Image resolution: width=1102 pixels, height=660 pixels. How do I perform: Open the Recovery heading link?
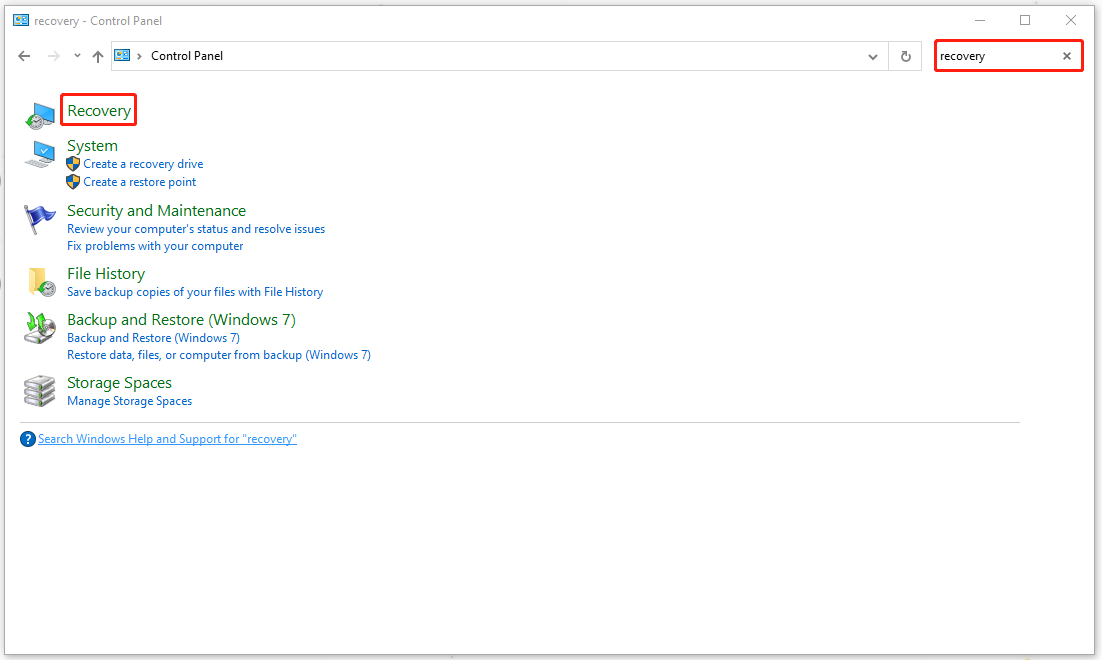(99, 111)
